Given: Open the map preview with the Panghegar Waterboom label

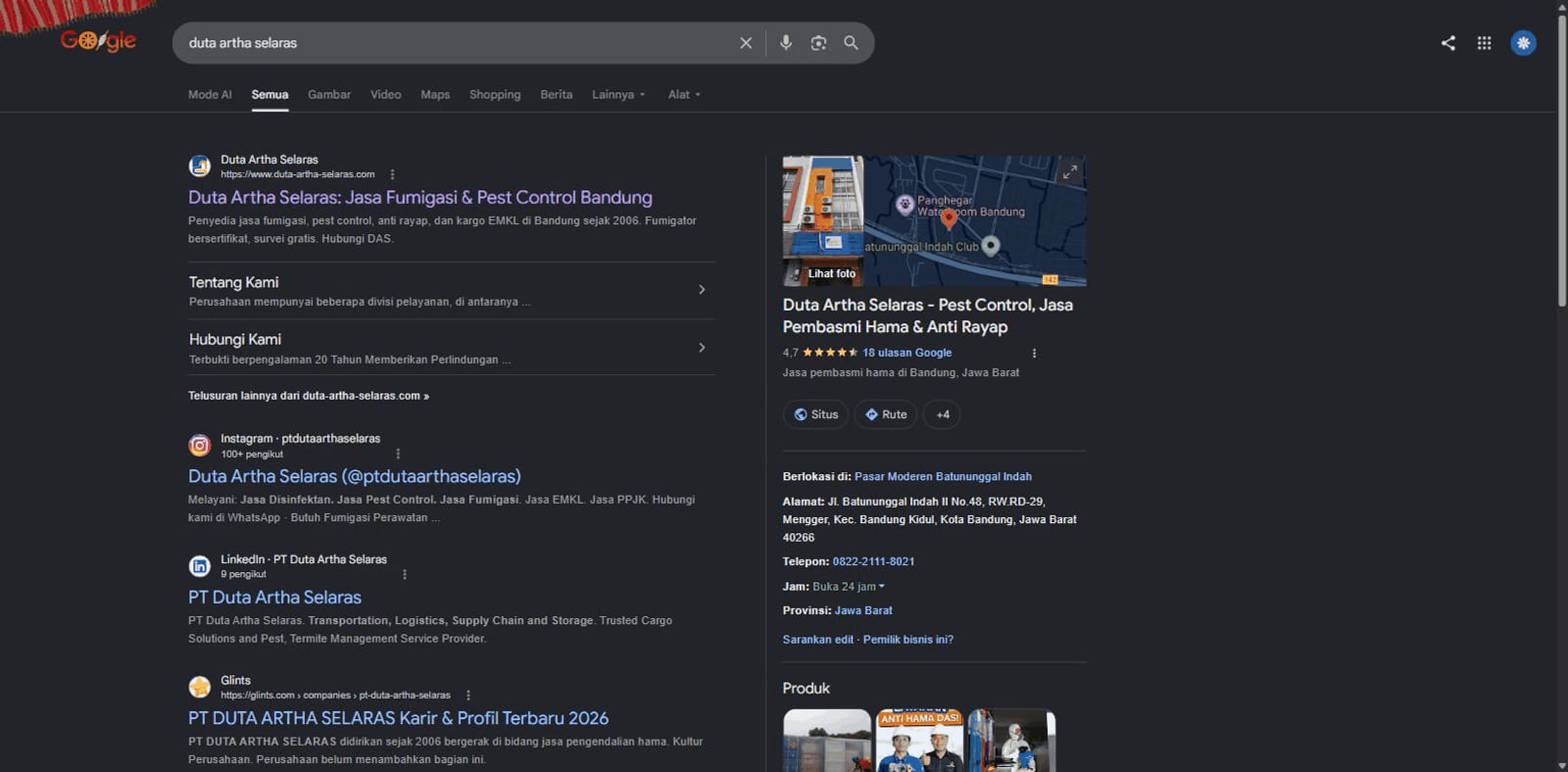Looking at the screenshot, I should click(975, 220).
